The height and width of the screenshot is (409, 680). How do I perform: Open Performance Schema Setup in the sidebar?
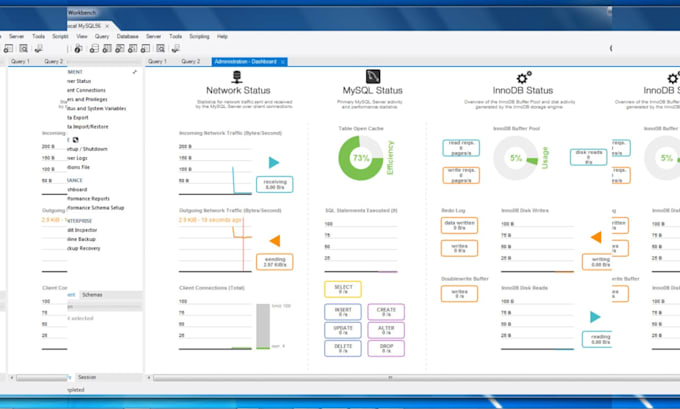[95, 208]
